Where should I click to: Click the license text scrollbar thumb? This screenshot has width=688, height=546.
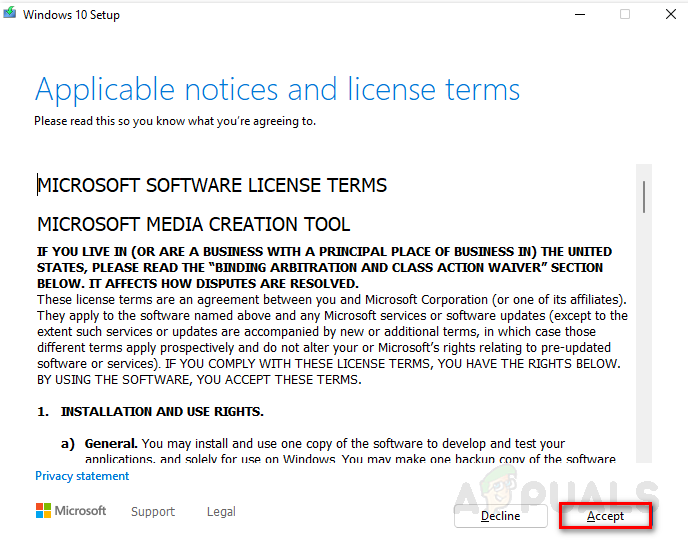pos(644,197)
